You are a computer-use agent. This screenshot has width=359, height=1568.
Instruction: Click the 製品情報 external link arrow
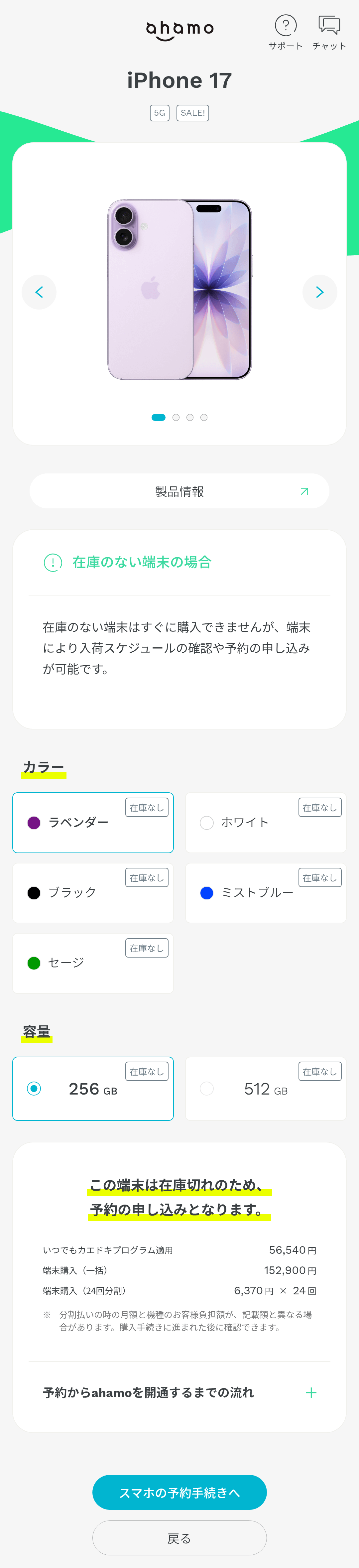point(304,491)
